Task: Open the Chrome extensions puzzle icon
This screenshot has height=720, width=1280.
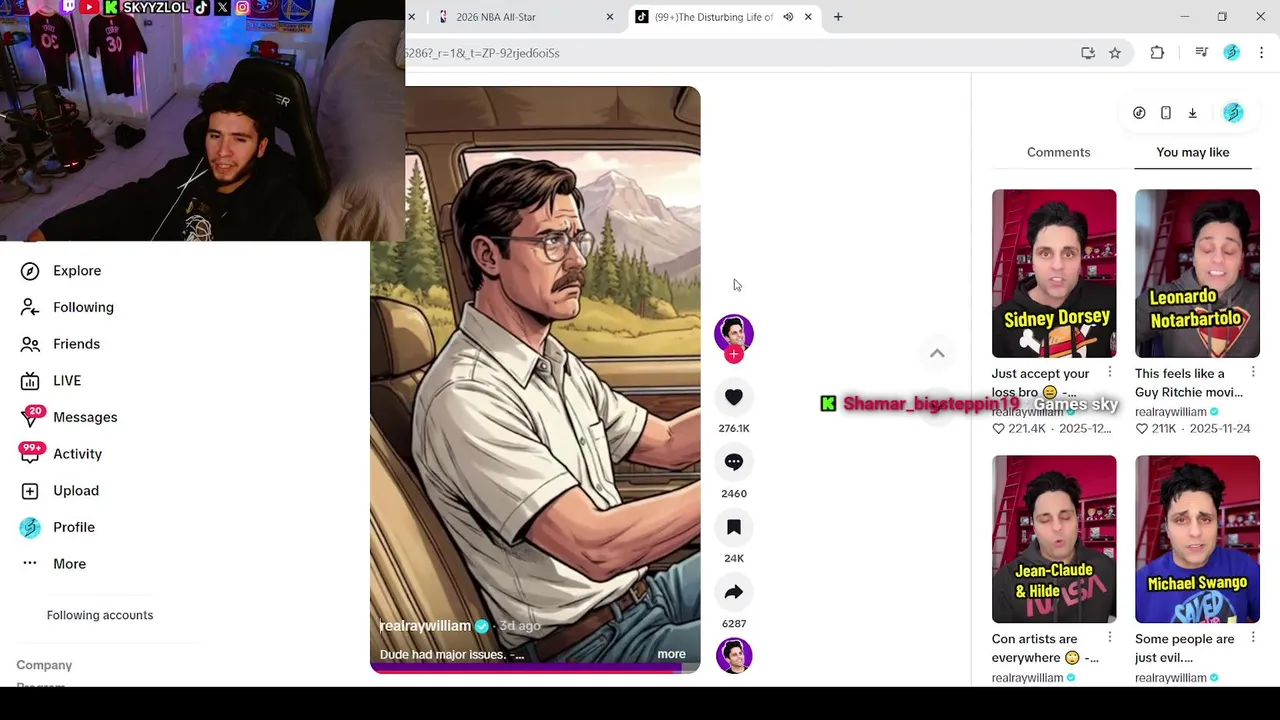Action: (1157, 53)
